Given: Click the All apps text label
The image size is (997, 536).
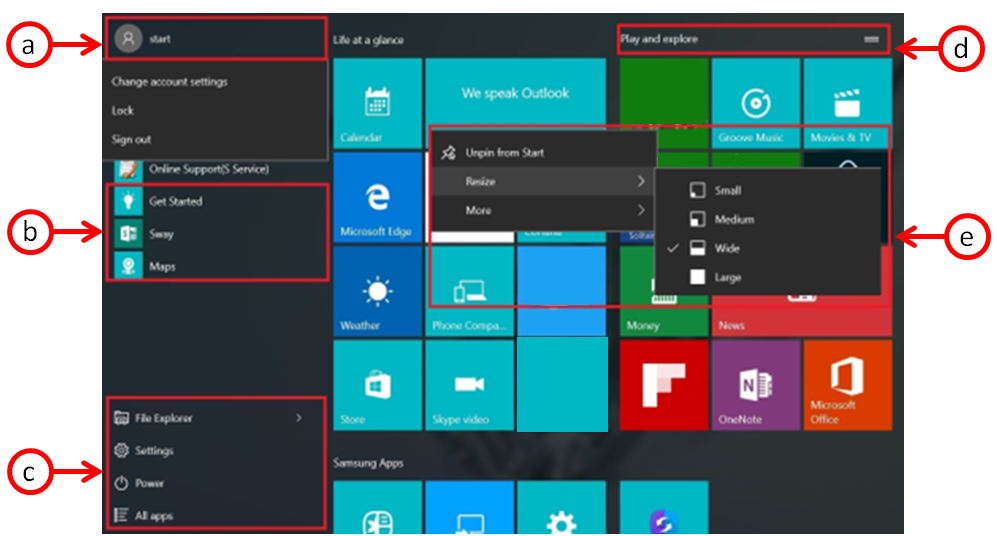Looking at the screenshot, I should (154, 516).
